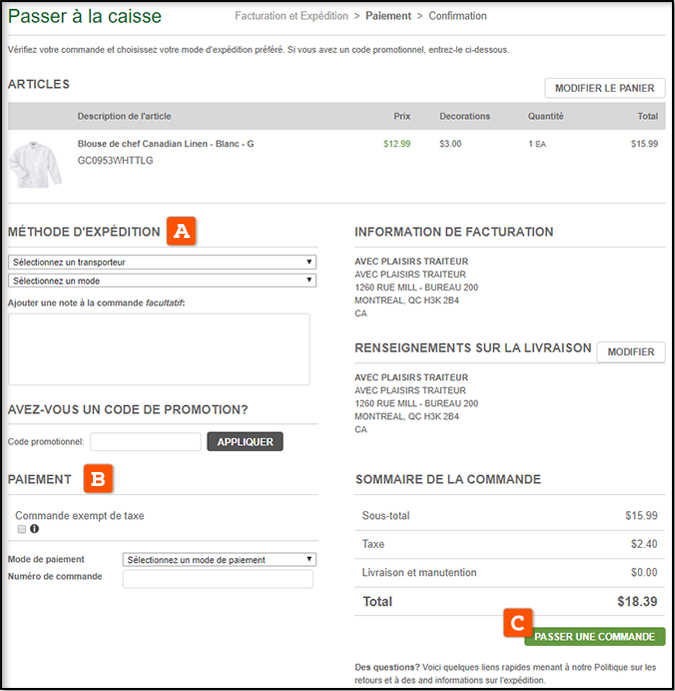
Task: Open the Sélectionnez un transporteur dropdown
Action: pos(162,262)
